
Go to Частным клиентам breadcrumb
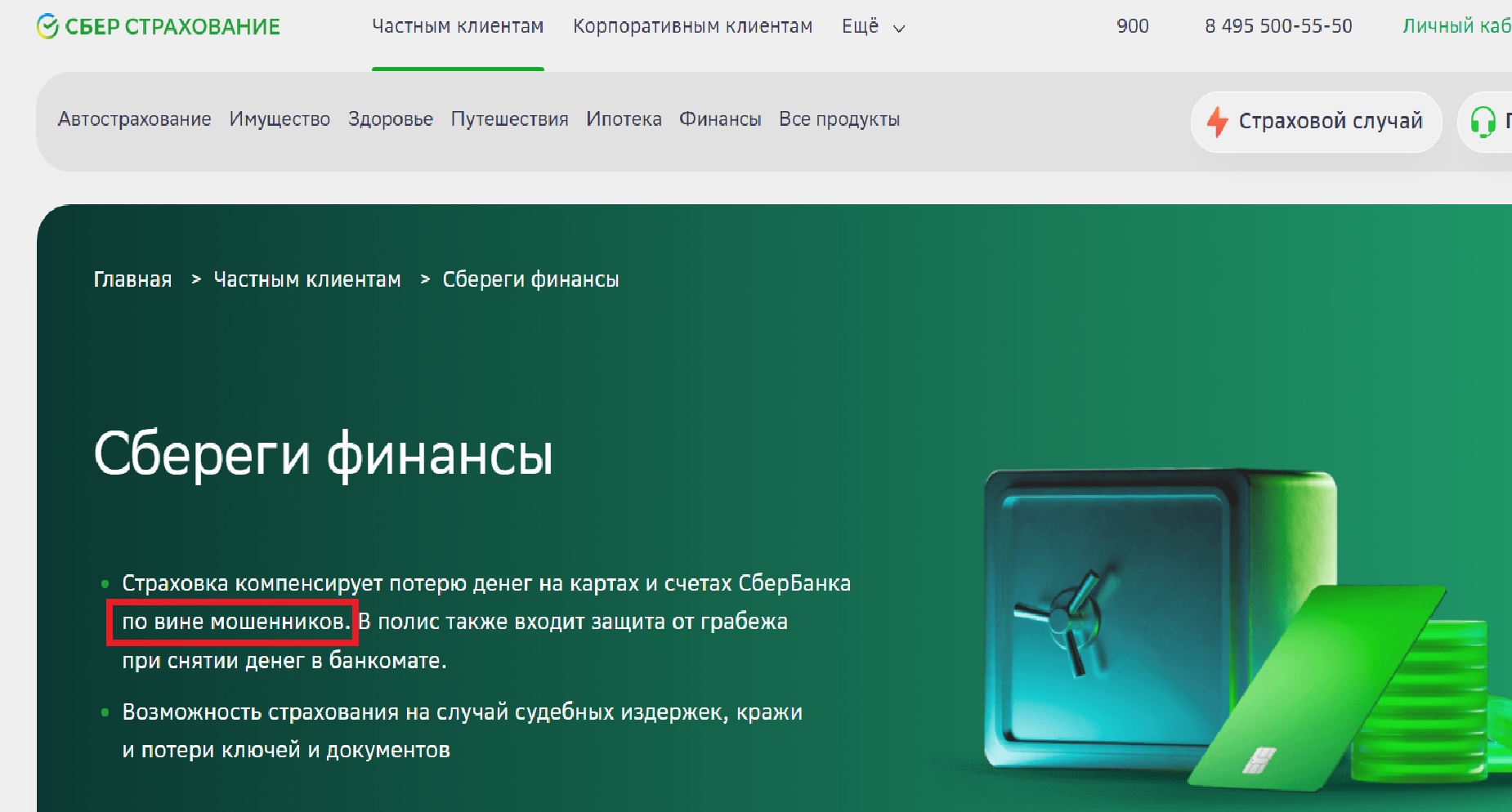click(307, 279)
